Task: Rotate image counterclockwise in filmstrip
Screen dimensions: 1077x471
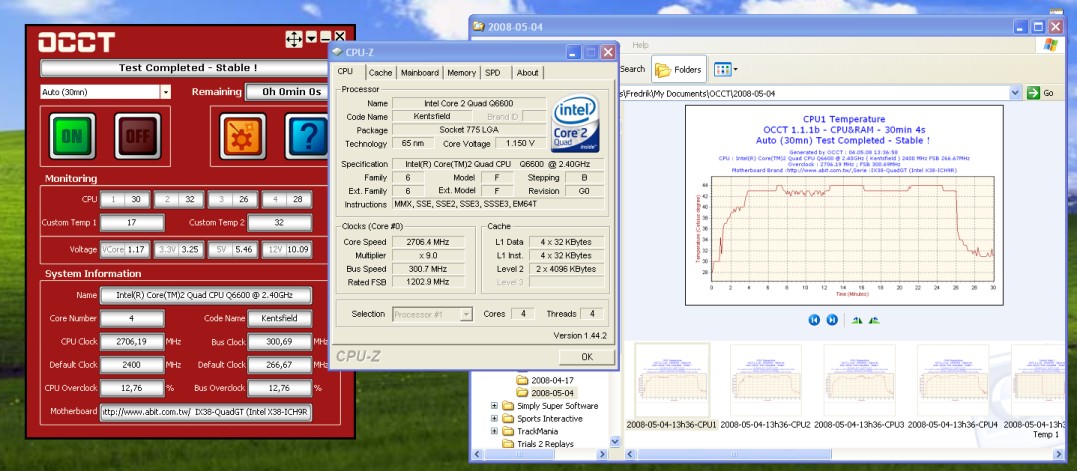Action: tap(874, 320)
